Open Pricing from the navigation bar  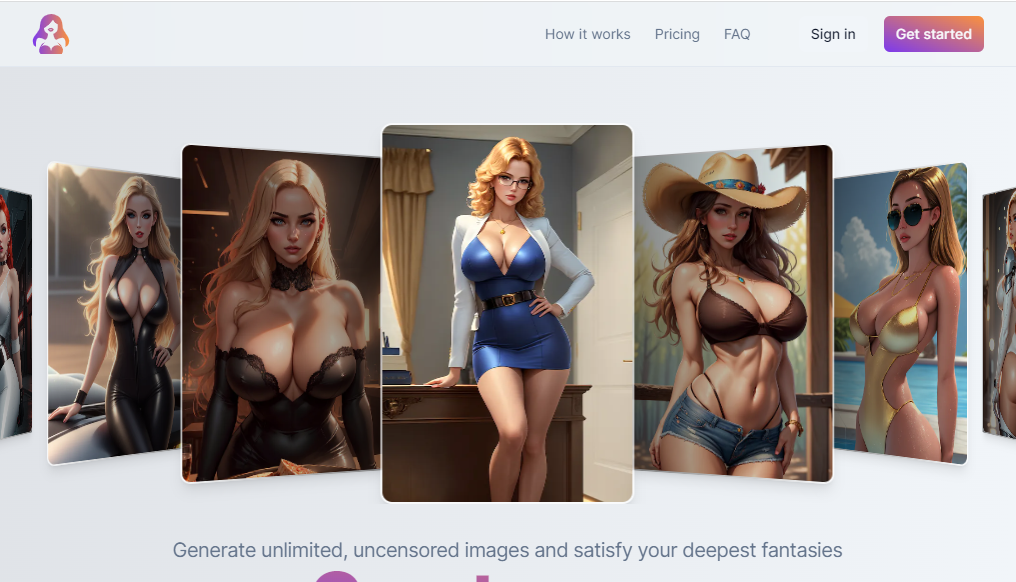(x=677, y=33)
